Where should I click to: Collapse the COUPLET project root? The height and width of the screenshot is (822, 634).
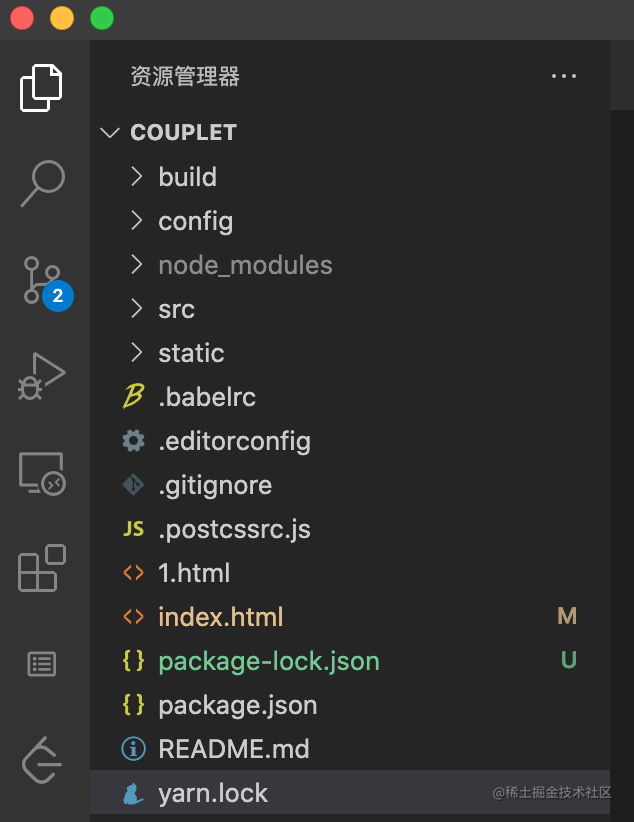point(182,133)
